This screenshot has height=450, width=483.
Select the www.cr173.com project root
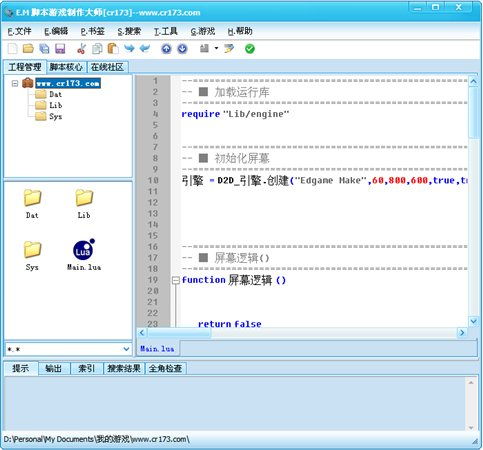[x=68, y=83]
